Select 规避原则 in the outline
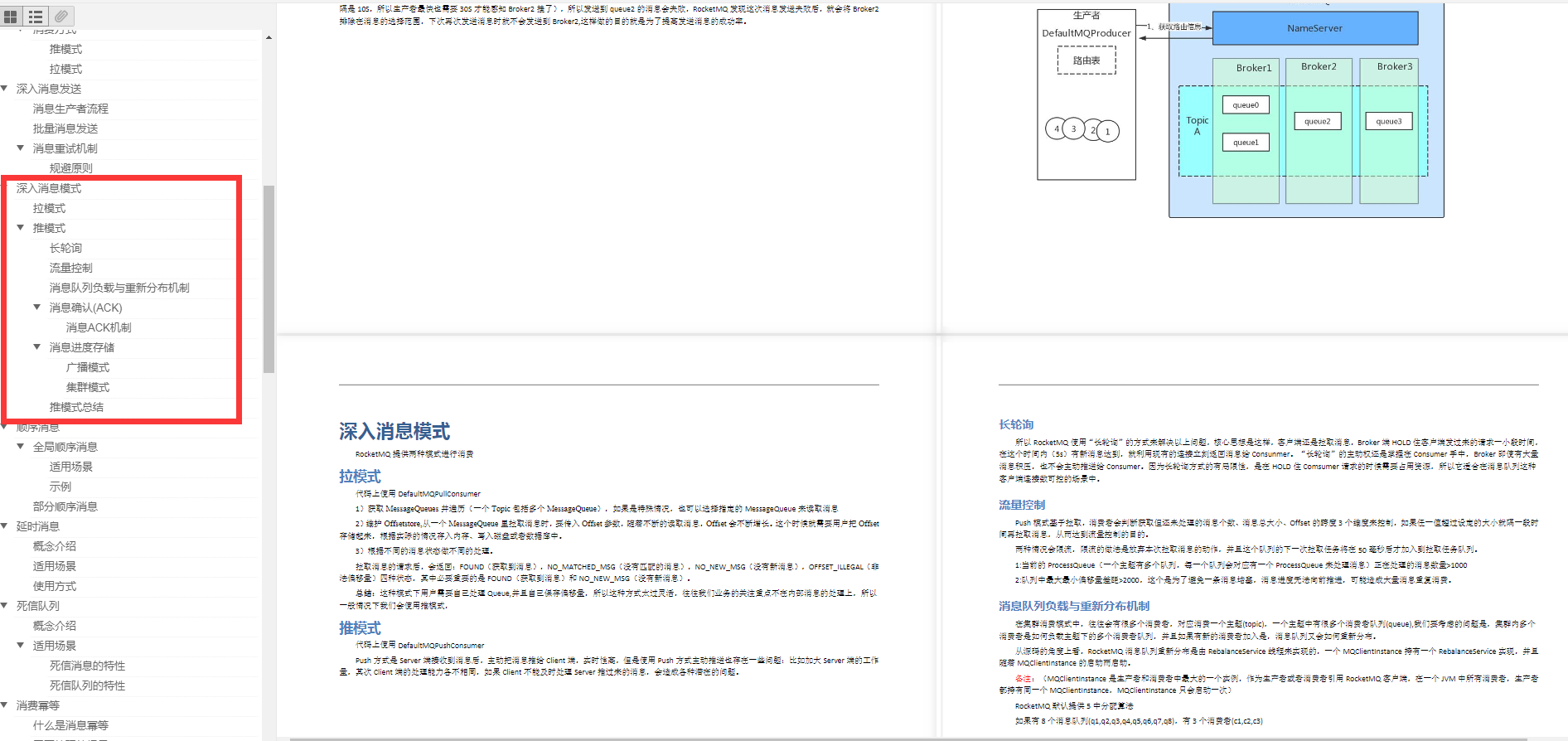 pos(71,168)
